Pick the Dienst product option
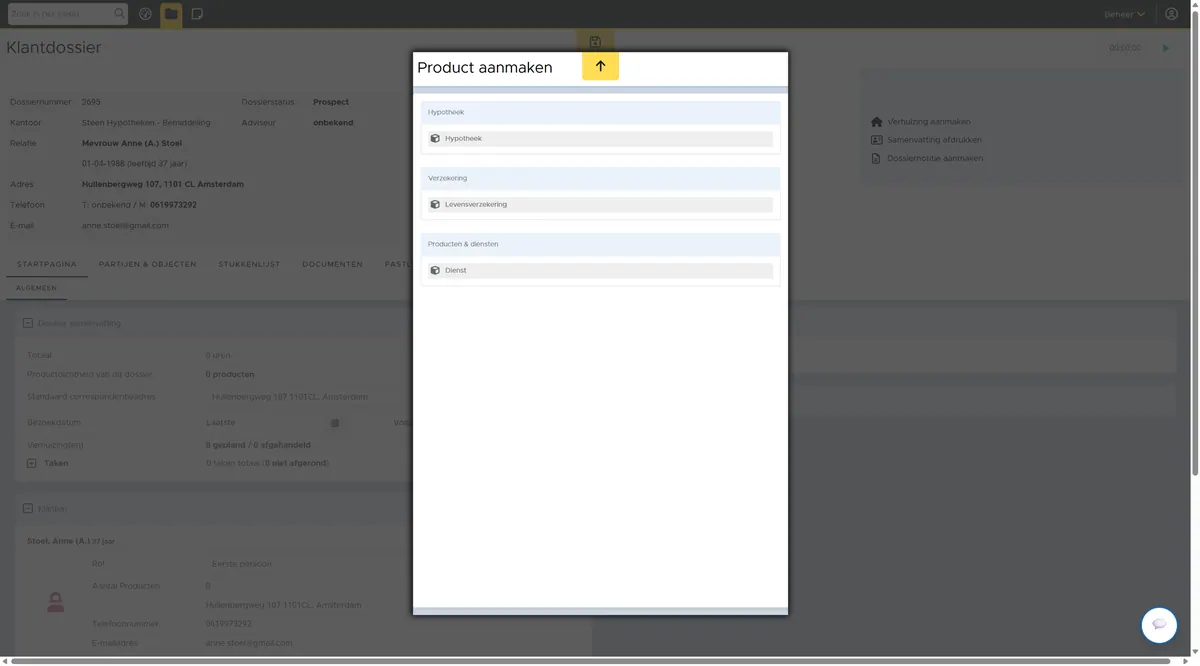The image size is (1200, 666). (x=600, y=271)
